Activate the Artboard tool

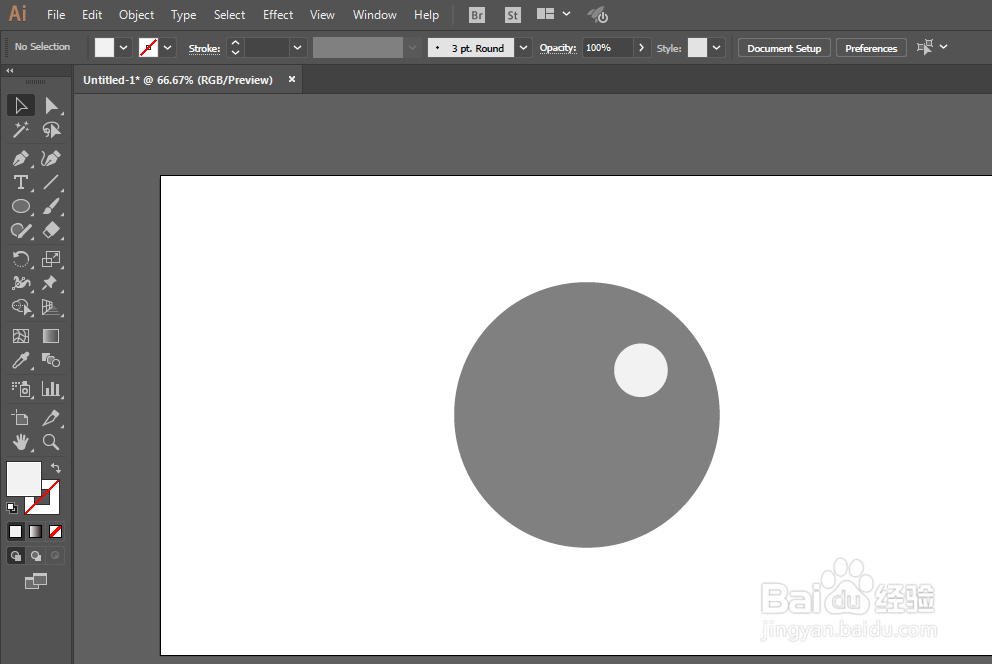pos(21,417)
